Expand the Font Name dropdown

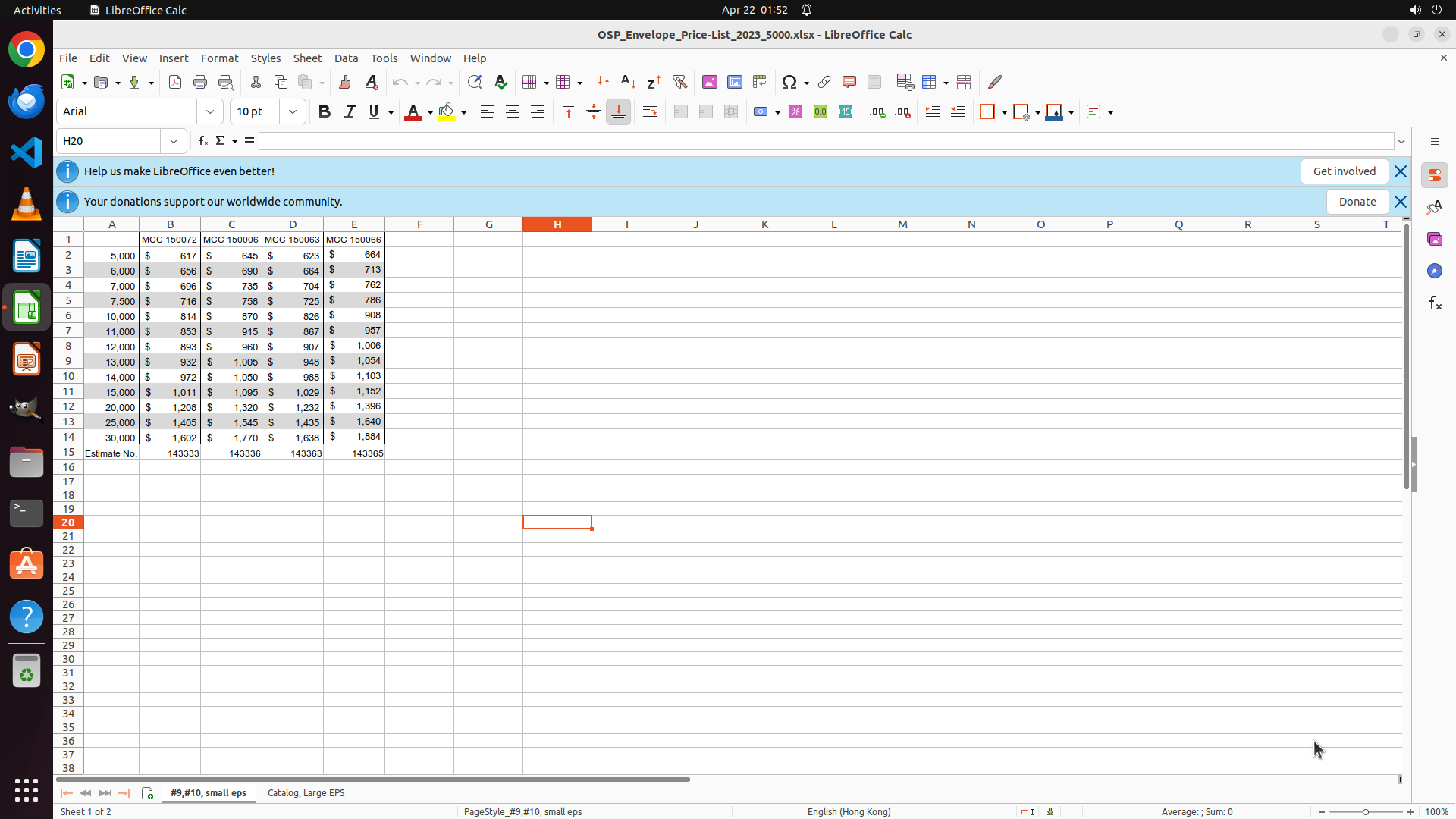point(210,112)
